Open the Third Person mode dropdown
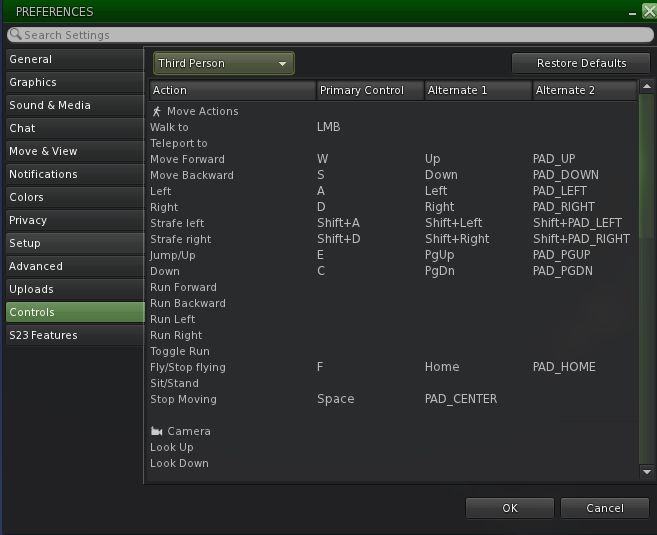 click(223, 63)
